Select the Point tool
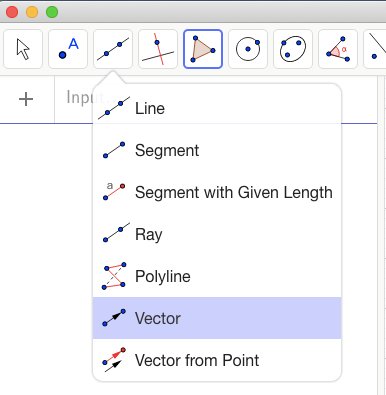Viewport: 386px width, 395px height. [68, 49]
